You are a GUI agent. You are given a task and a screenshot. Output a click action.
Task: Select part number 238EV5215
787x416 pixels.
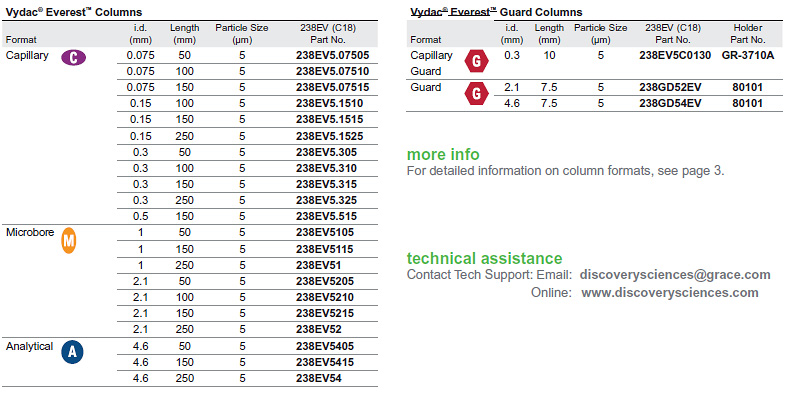tap(325, 313)
